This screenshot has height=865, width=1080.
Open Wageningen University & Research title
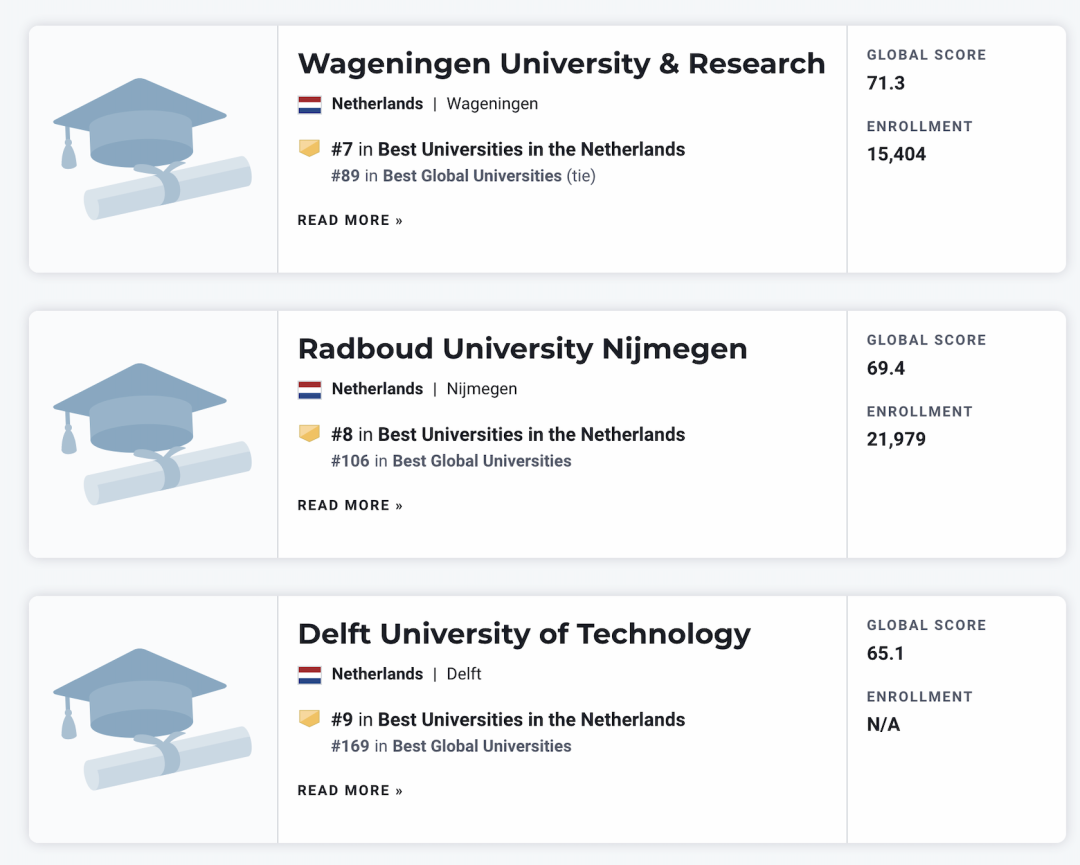pyautogui.click(x=561, y=63)
